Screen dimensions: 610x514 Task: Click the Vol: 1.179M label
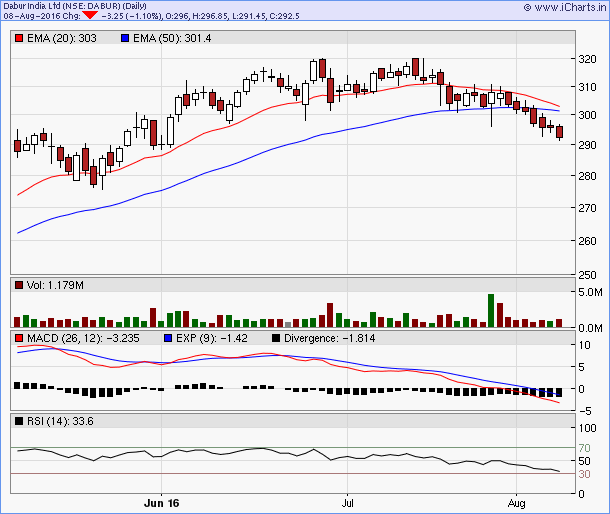[x=55, y=285]
